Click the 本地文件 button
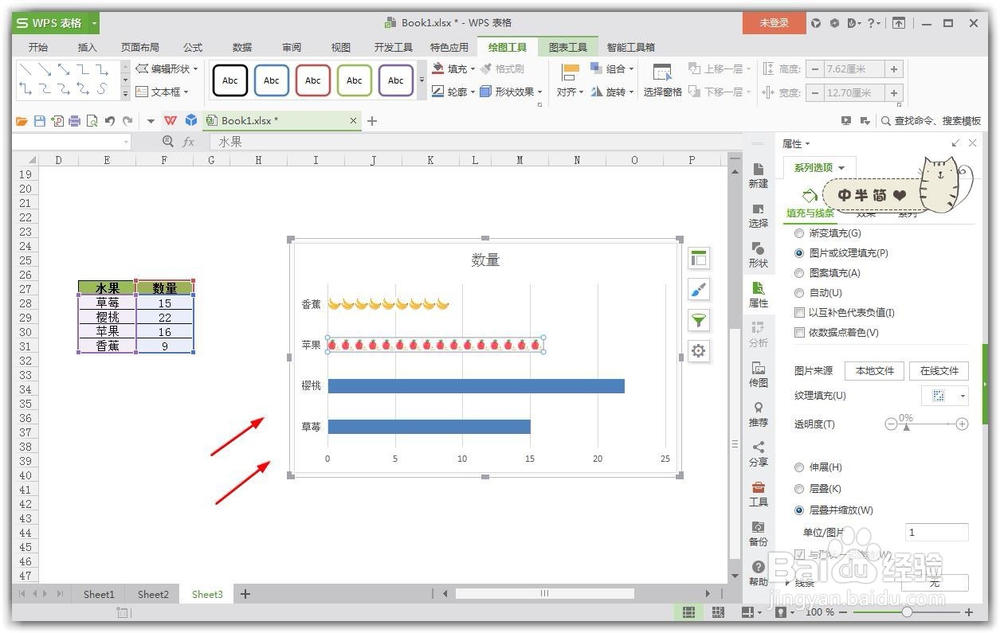 pos(874,370)
